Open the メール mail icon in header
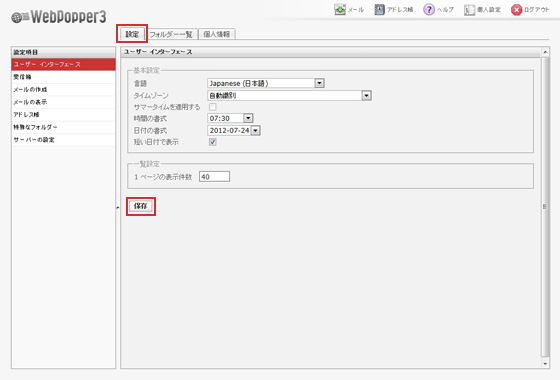Screen dimensions: 560x380 pos(340,10)
